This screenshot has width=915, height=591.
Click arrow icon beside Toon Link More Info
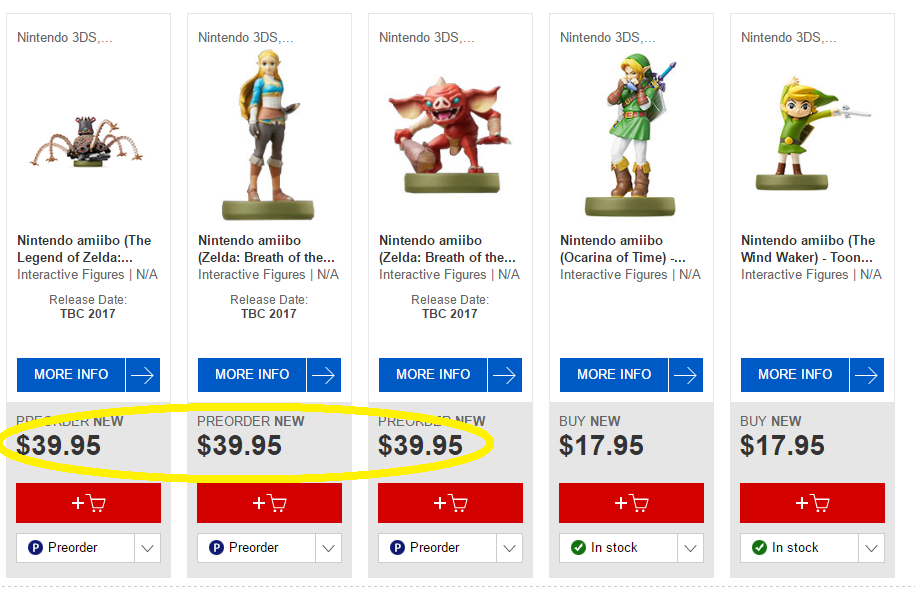tap(867, 375)
